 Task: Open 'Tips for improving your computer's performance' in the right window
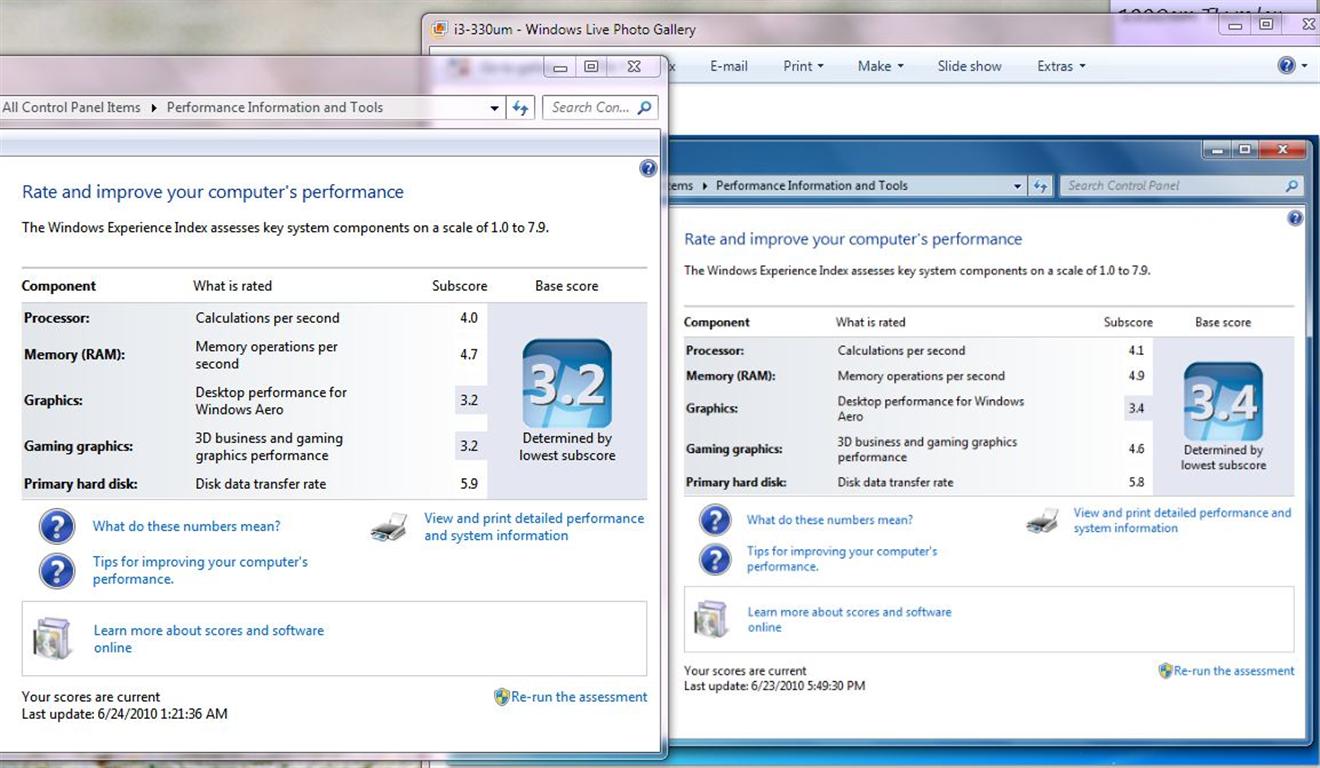842,559
